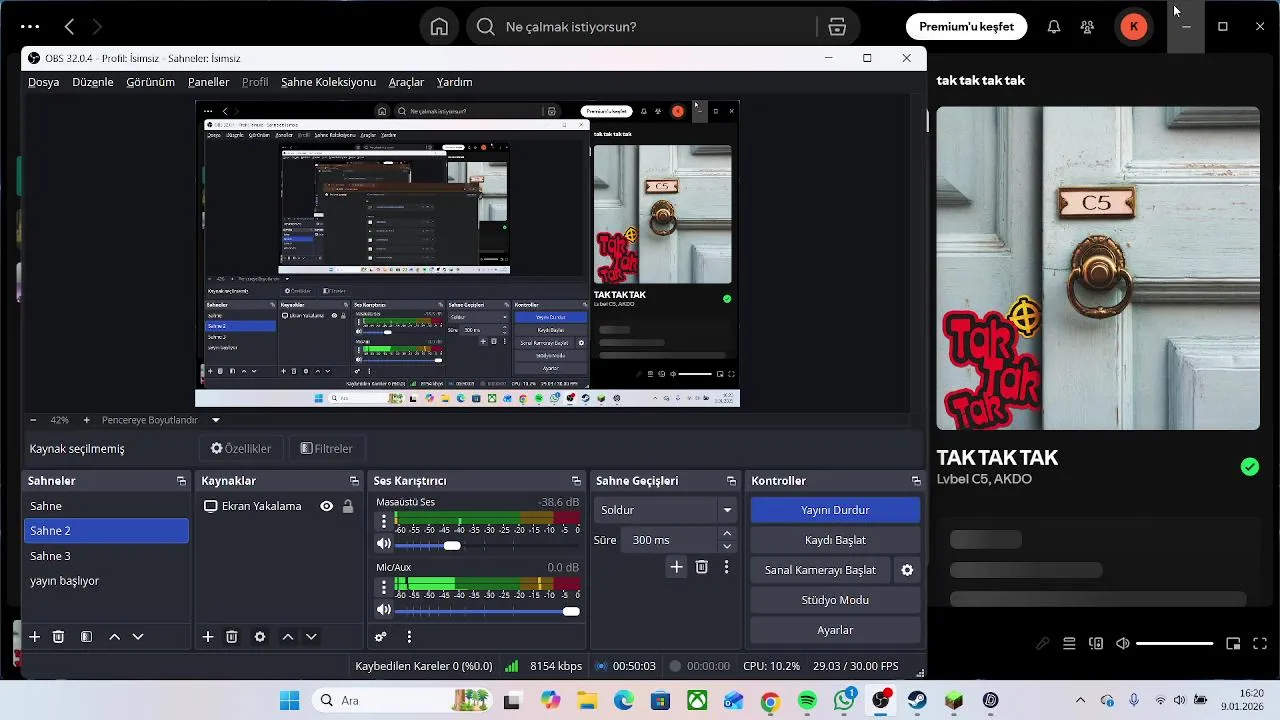Open Soldur transition dropdown
The width and height of the screenshot is (1280, 720).
(x=666, y=510)
